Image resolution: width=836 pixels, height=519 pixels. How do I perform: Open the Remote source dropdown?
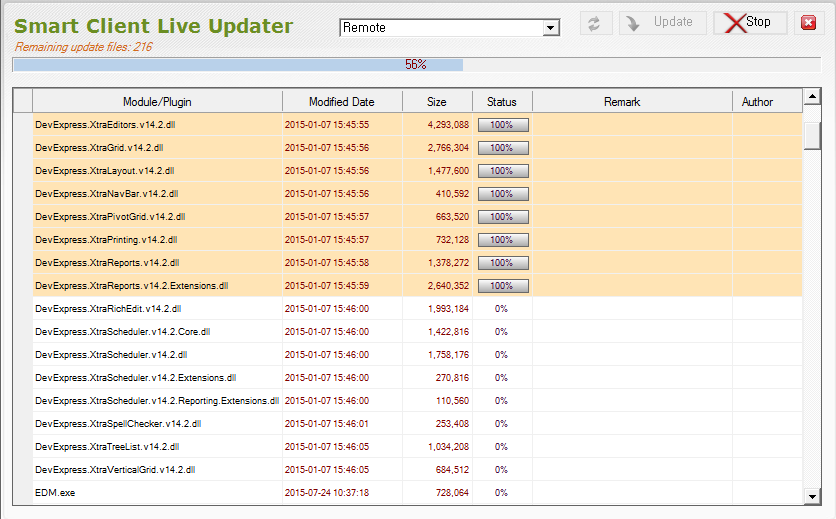click(550, 28)
